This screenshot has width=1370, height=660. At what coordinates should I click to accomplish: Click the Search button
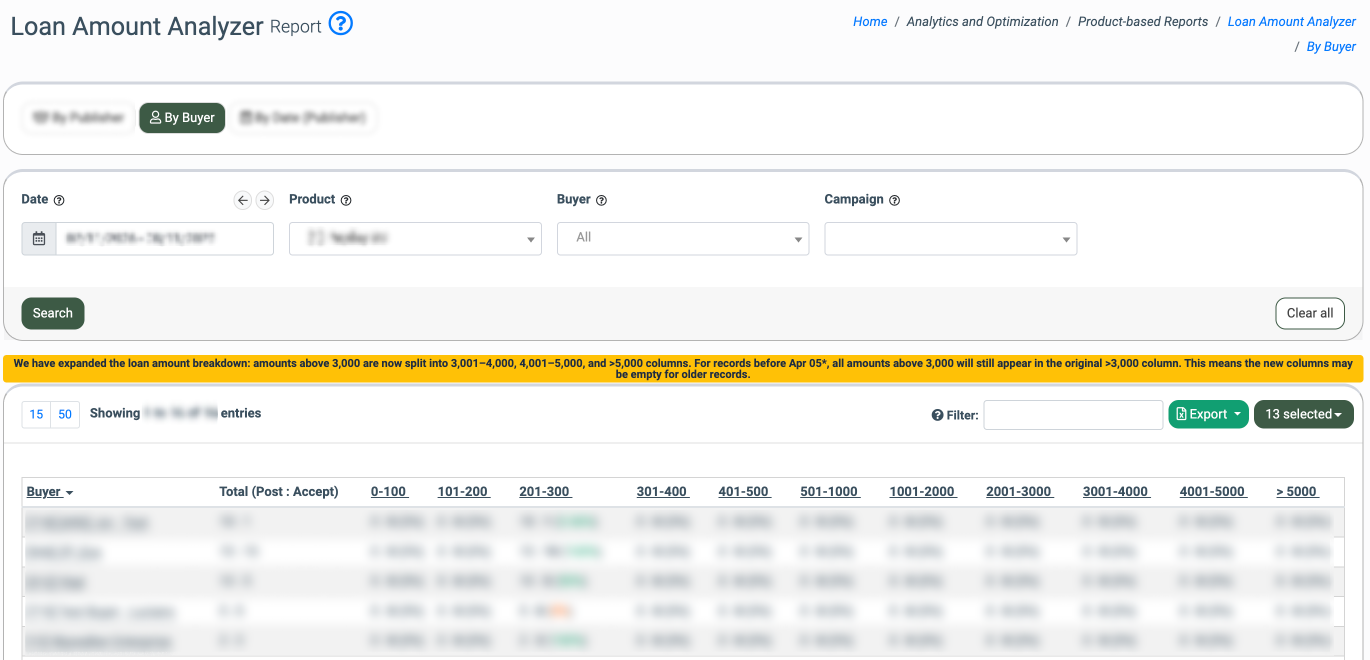click(x=53, y=313)
